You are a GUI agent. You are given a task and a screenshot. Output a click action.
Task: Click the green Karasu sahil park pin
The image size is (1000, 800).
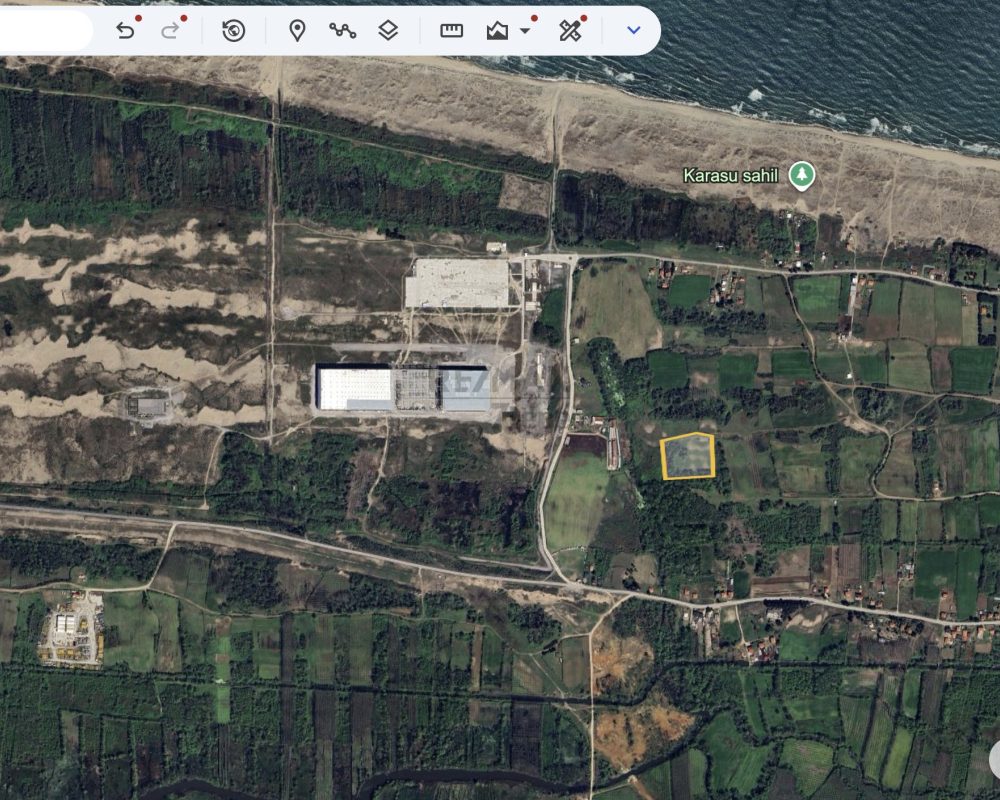pyautogui.click(x=802, y=175)
